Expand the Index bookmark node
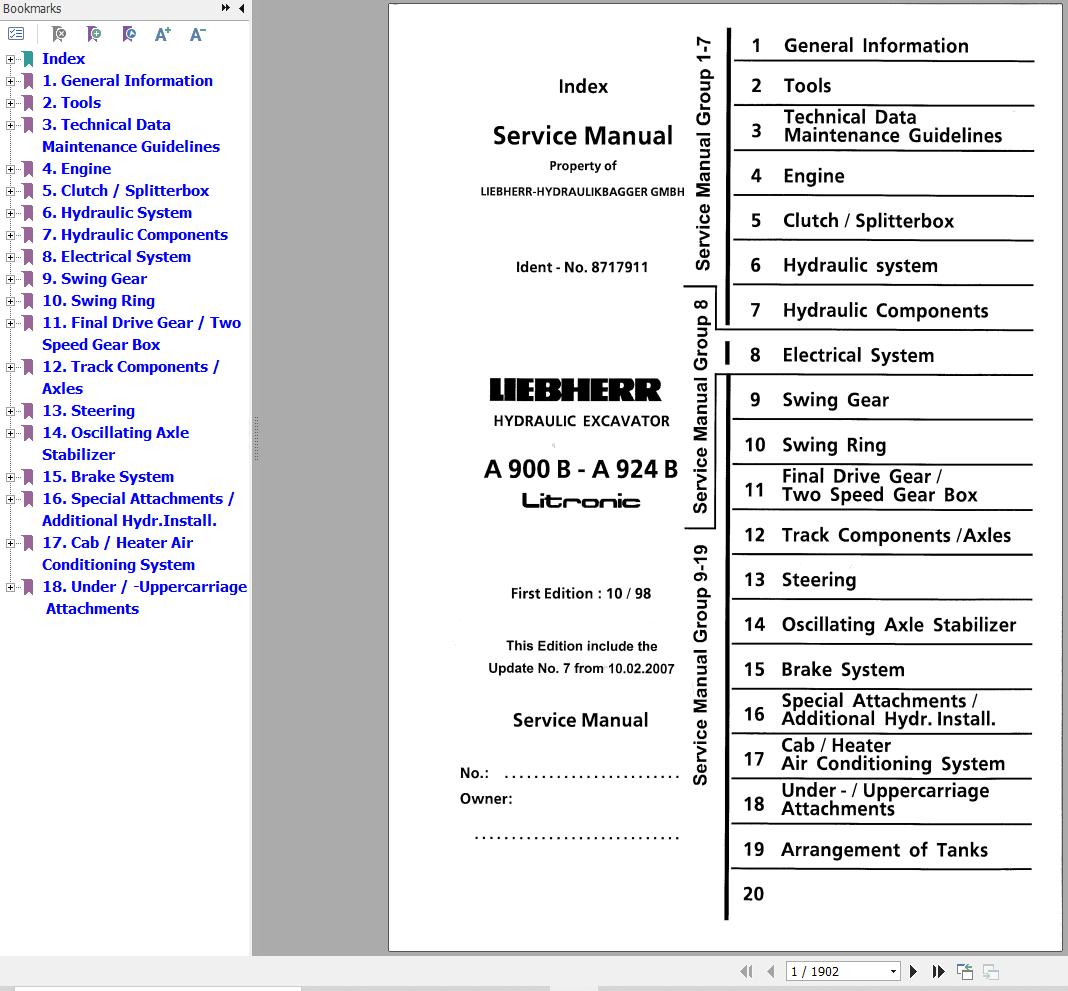Viewport: 1068px width, 991px height. point(10,59)
